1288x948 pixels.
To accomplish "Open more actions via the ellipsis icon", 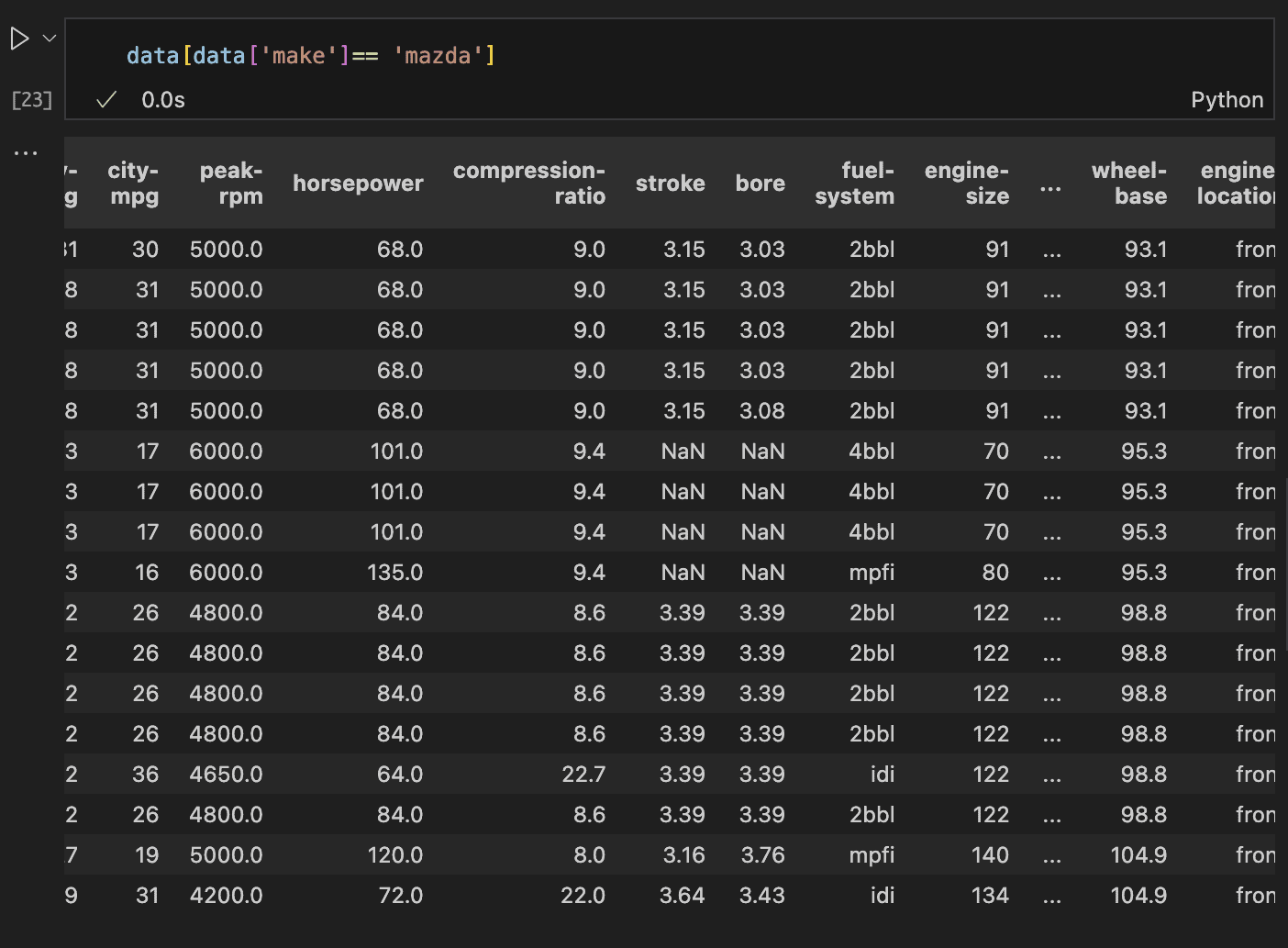I will [27, 151].
